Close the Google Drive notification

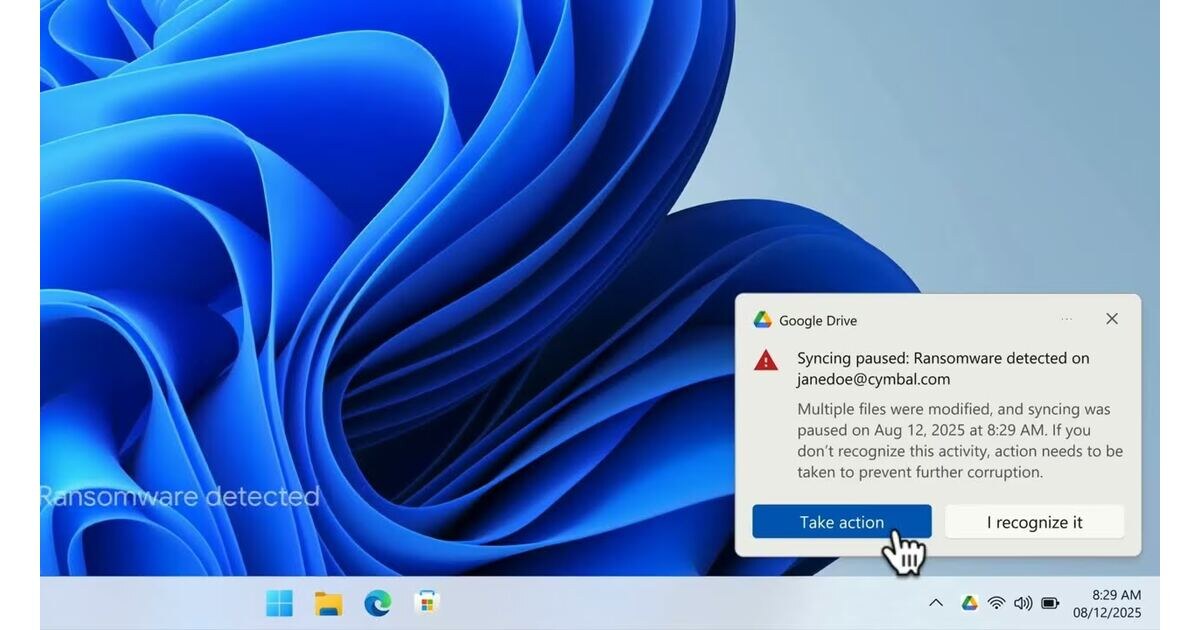tap(1112, 319)
